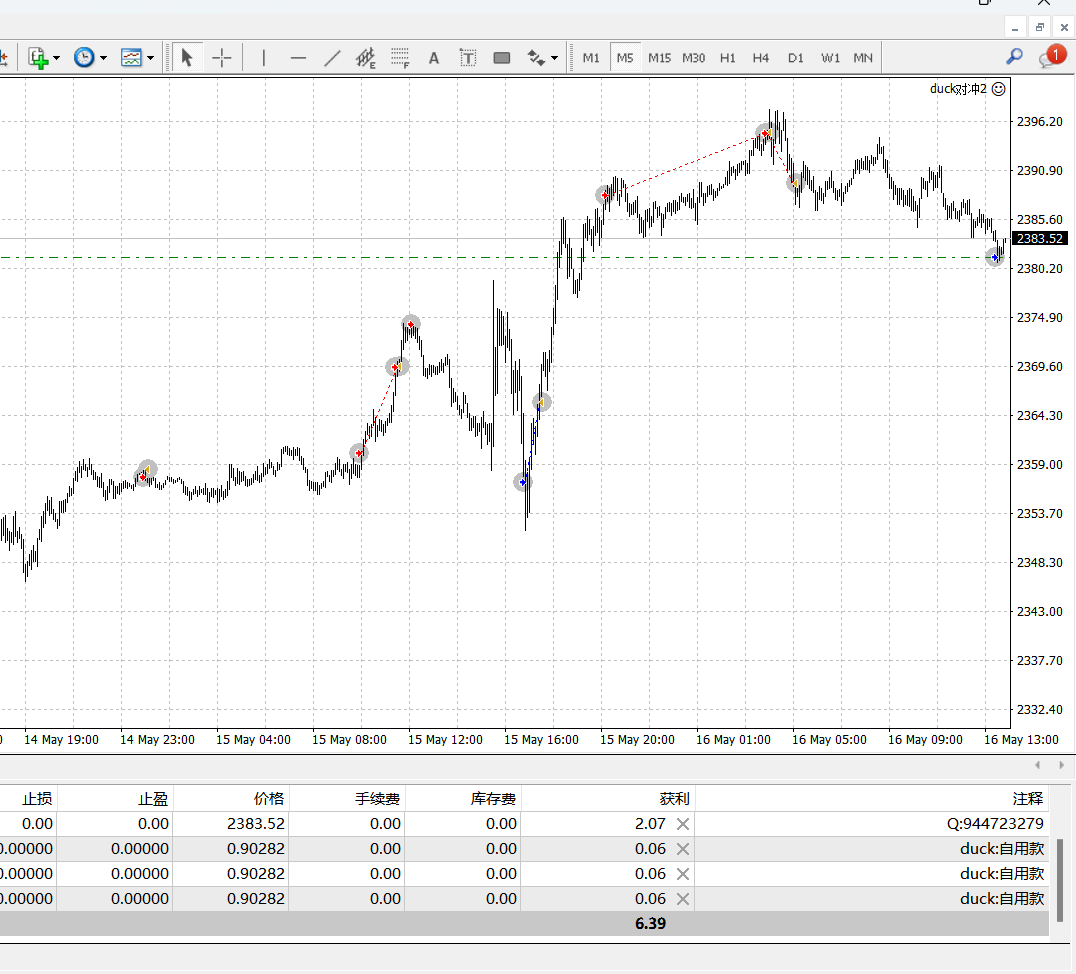Select the text tool (A)
The height and width of the screenshot is (974, 1076).
coord(434,58)
